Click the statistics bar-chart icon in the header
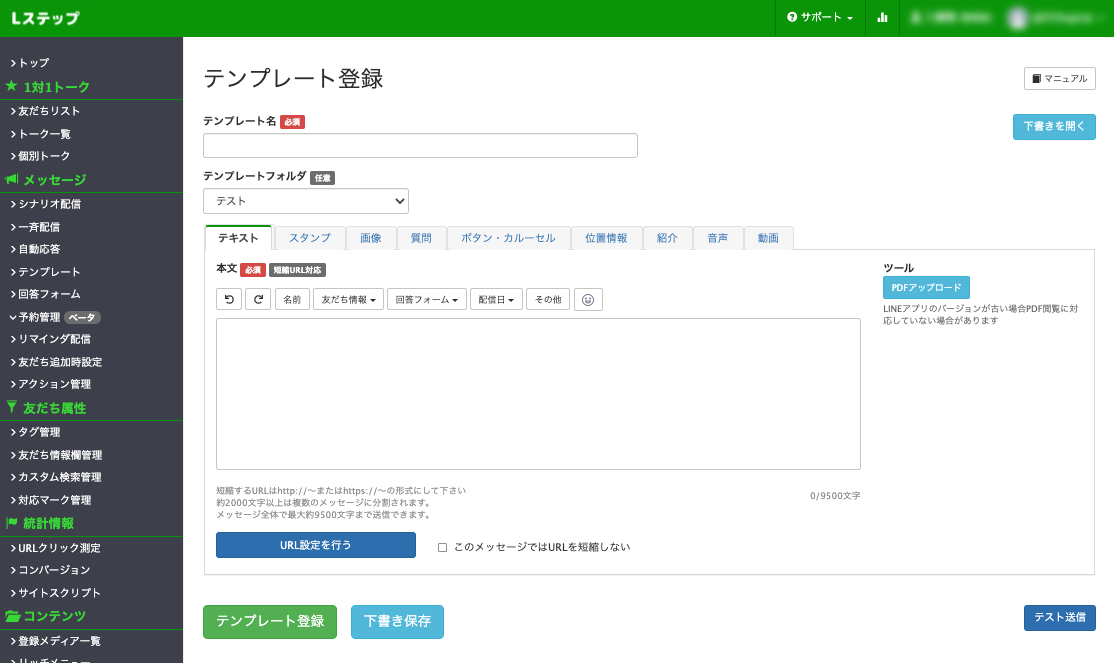This screenshot has height=663, width=1114. point(882,18)
